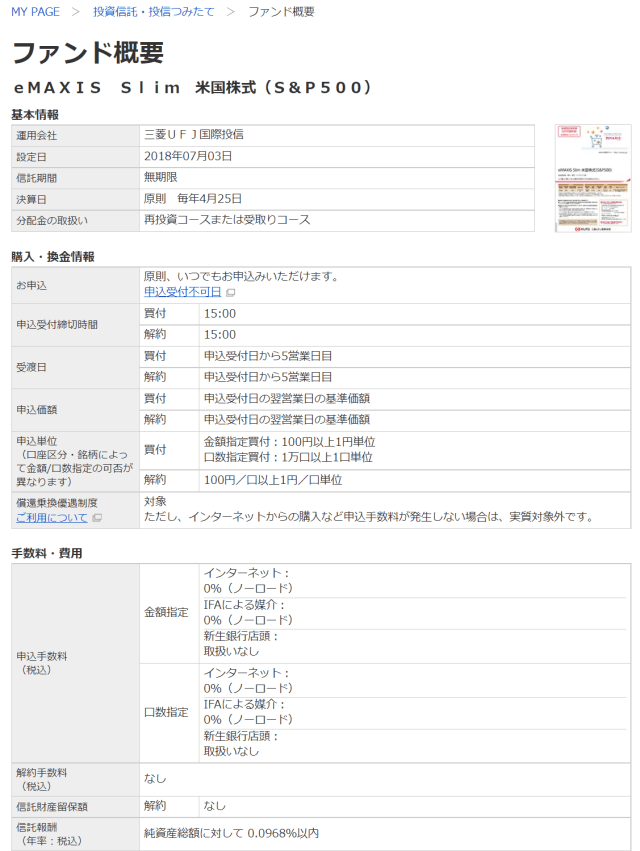The image size is (640, 851).
Task: Click the ファンド概要 page heading
Action: (88, 53)
